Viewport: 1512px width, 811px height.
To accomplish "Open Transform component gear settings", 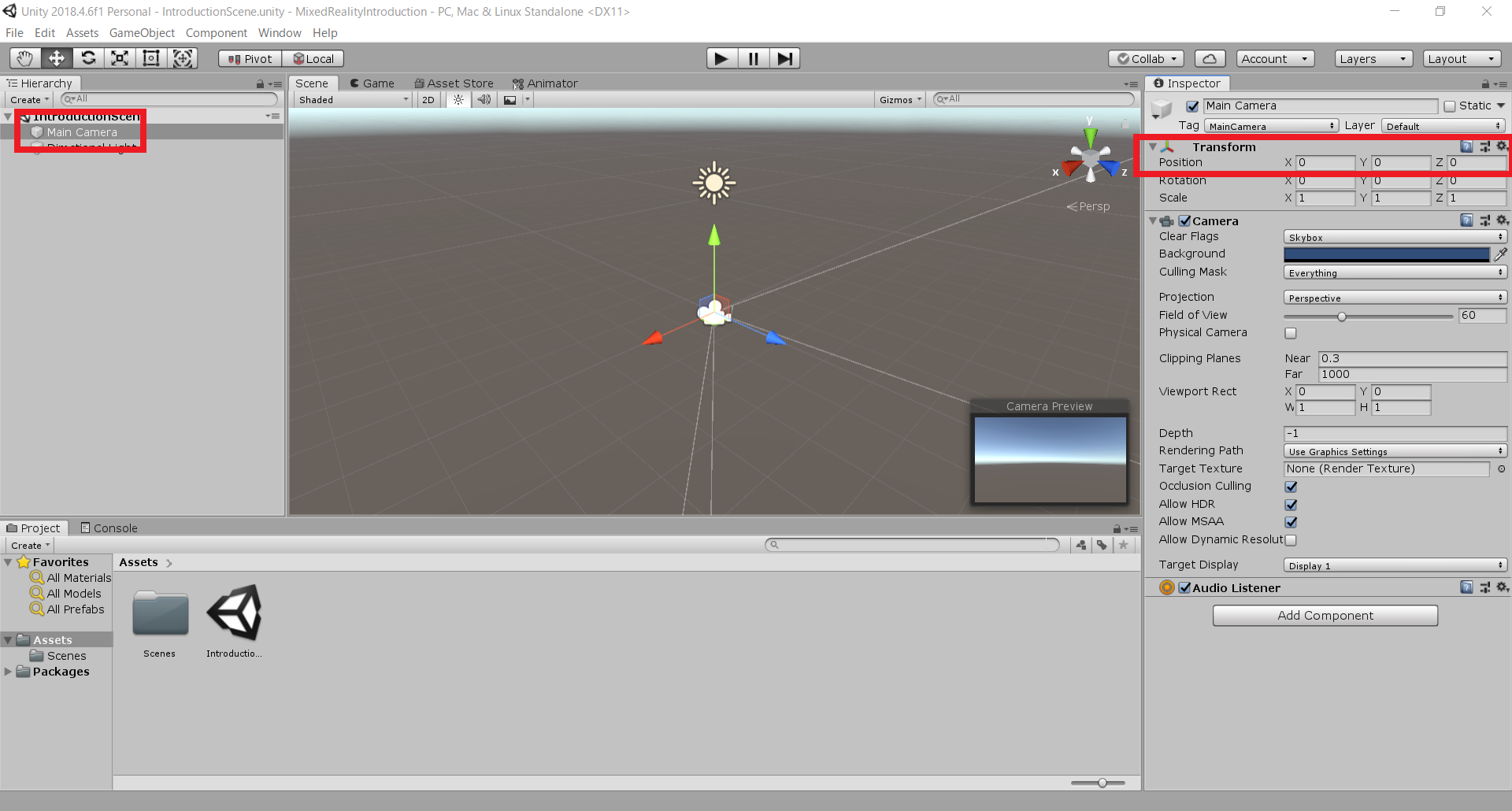I will click(x=1502, y=146).
